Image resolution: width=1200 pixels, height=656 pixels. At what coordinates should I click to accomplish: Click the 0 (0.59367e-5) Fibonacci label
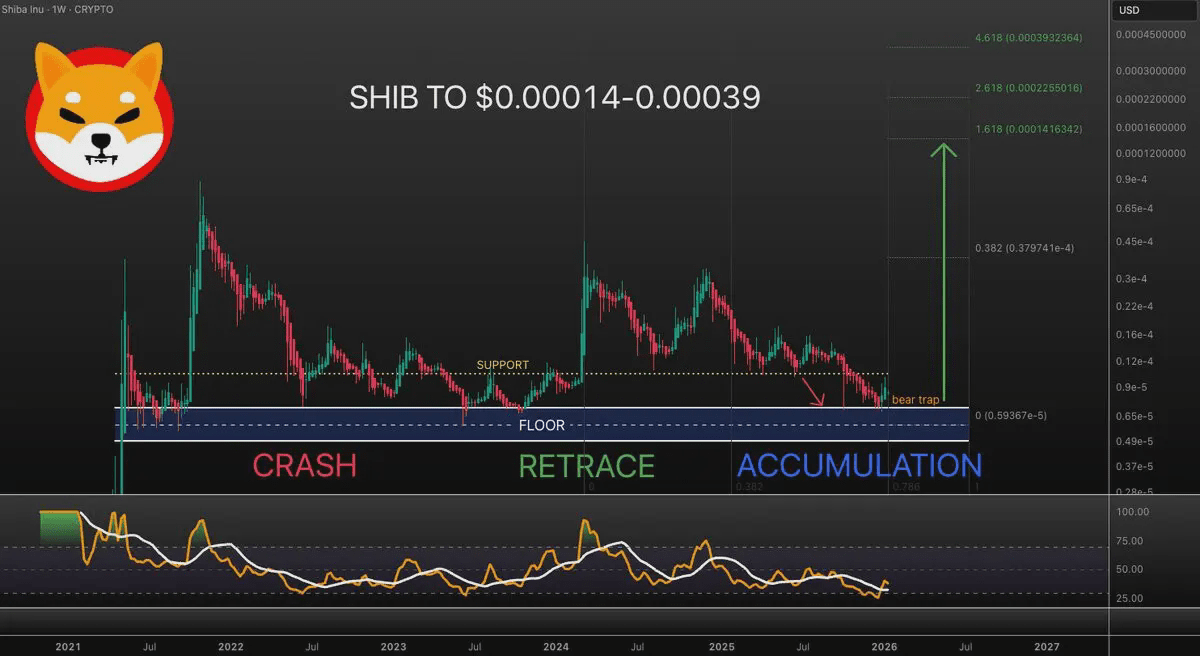pos(1010,415)
